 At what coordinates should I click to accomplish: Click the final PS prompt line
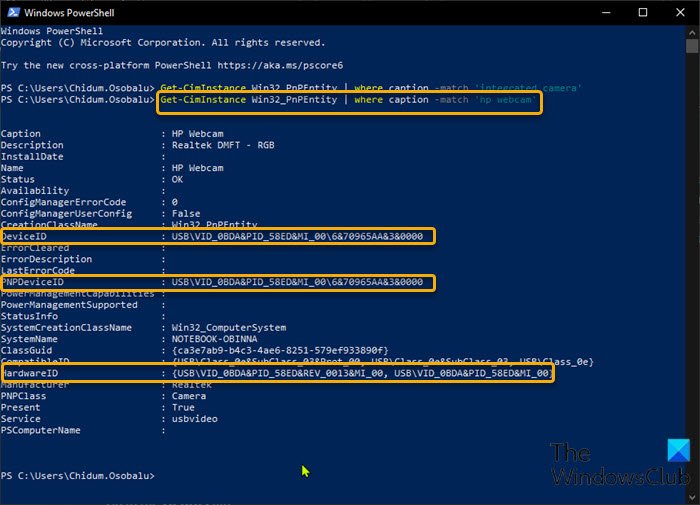(78, 476)
